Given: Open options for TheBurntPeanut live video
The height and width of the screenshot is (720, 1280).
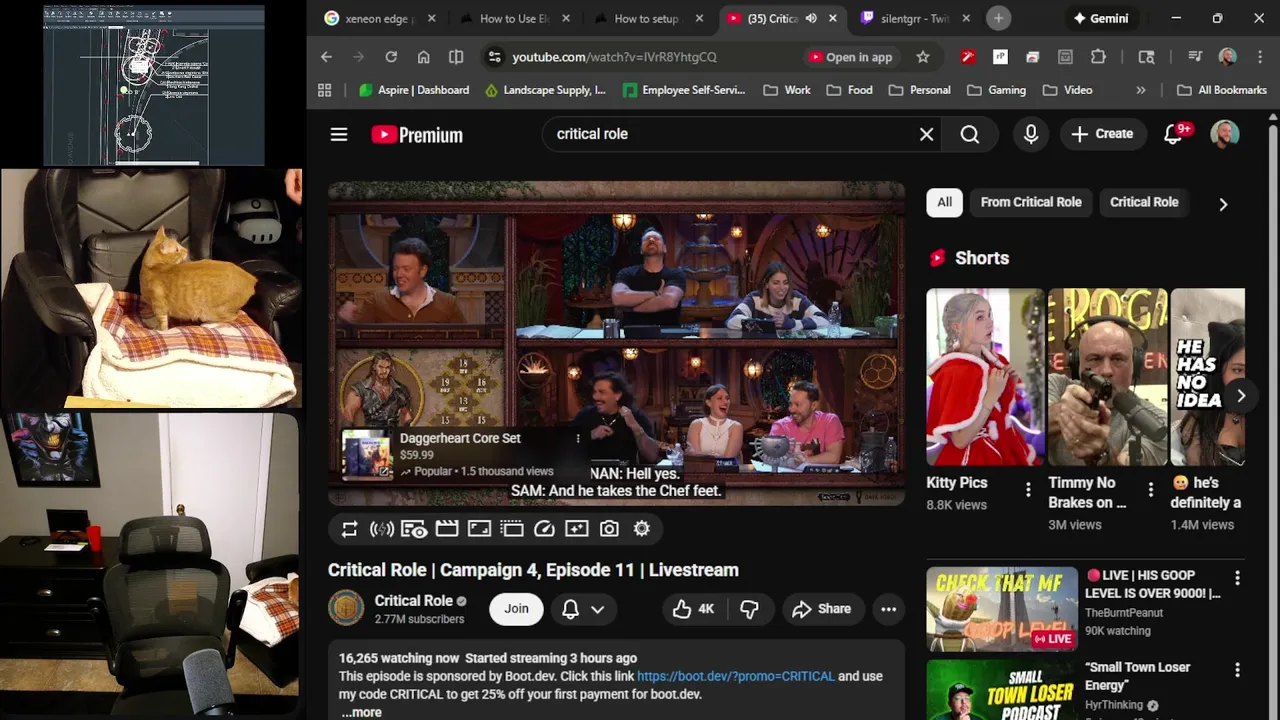Looking at the screenshot, I should (x=1237, y=578).
